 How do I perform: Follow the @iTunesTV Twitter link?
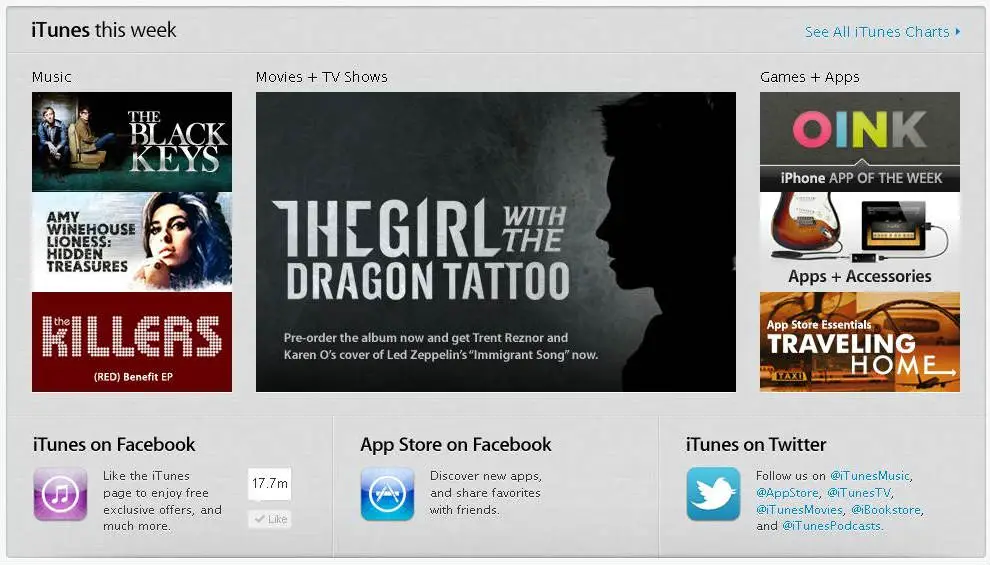859,492
